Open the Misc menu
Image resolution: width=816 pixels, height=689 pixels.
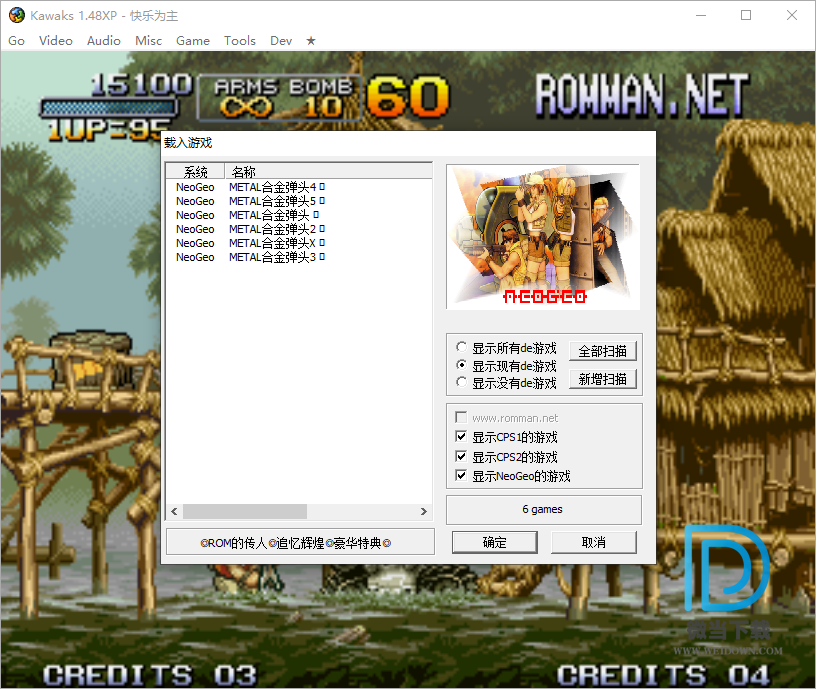point(148,41)
